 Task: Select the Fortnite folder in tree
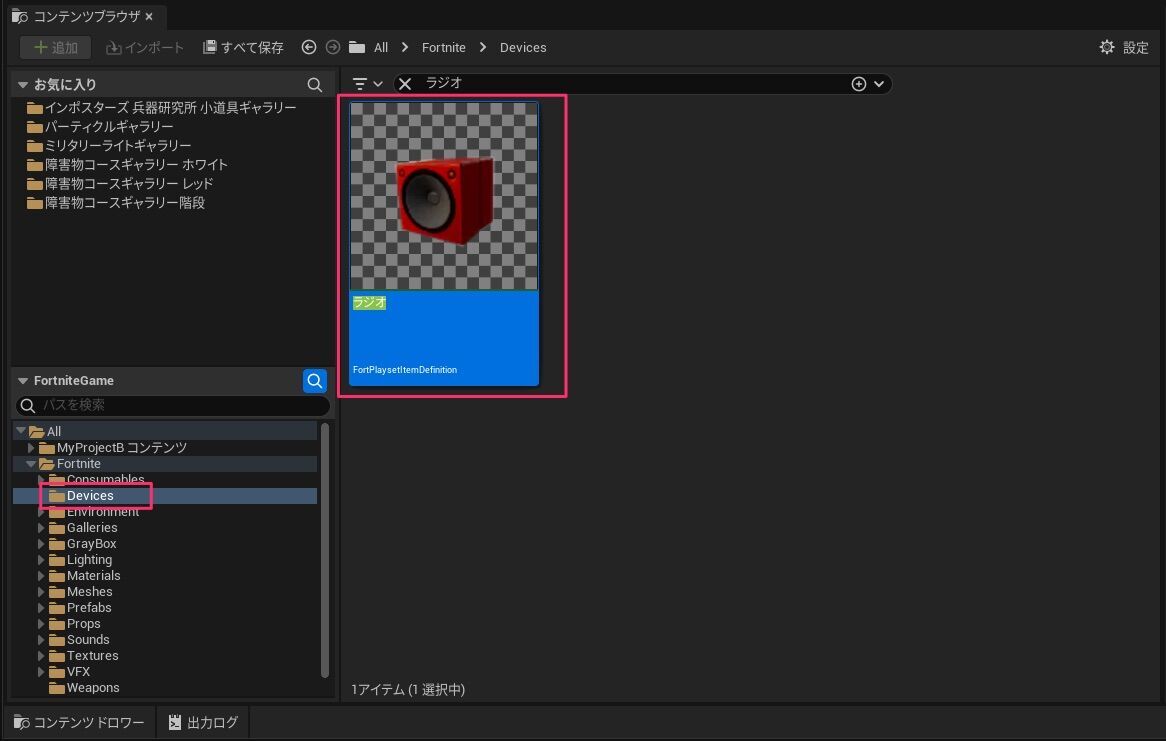pos(70,463)
